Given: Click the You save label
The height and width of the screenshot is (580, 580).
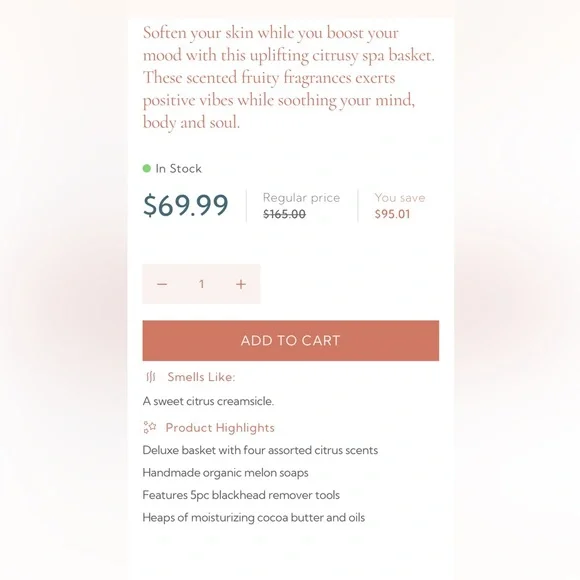Looking at the screenshot, I should [x=400, y=198].
